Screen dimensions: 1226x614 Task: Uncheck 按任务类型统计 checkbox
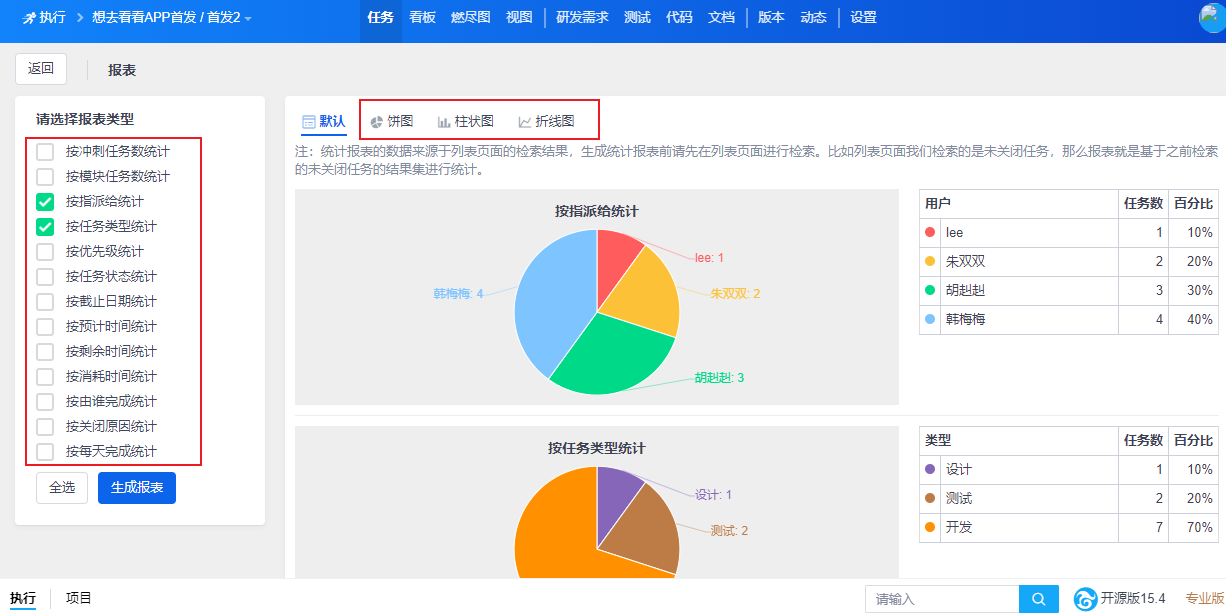click(45, 227)
